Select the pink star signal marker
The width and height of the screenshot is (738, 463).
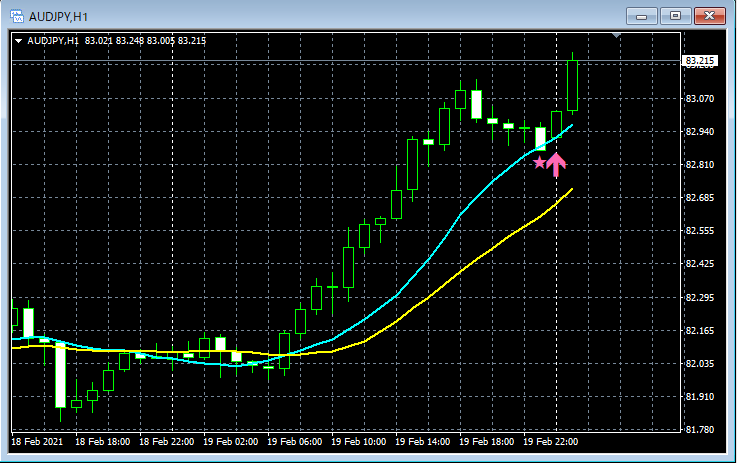tap(539, 163)
